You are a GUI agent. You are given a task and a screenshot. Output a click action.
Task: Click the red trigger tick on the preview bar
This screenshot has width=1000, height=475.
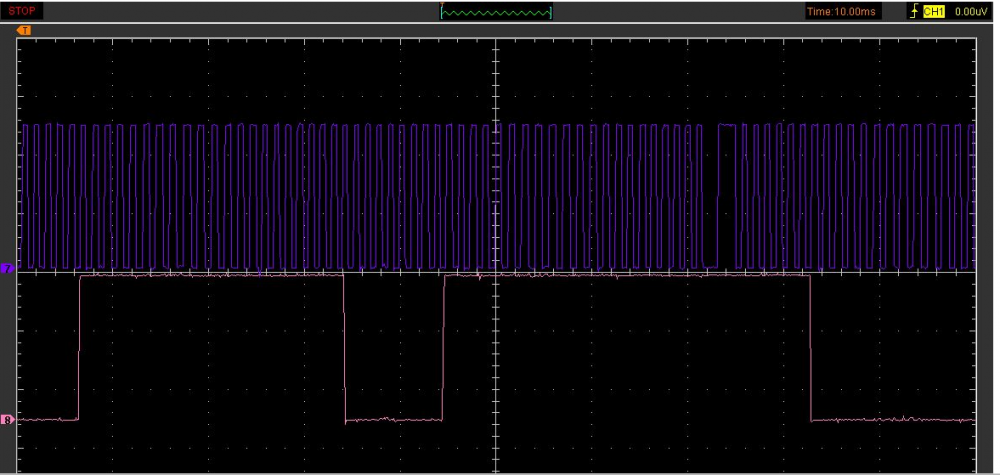coord(441,5)
